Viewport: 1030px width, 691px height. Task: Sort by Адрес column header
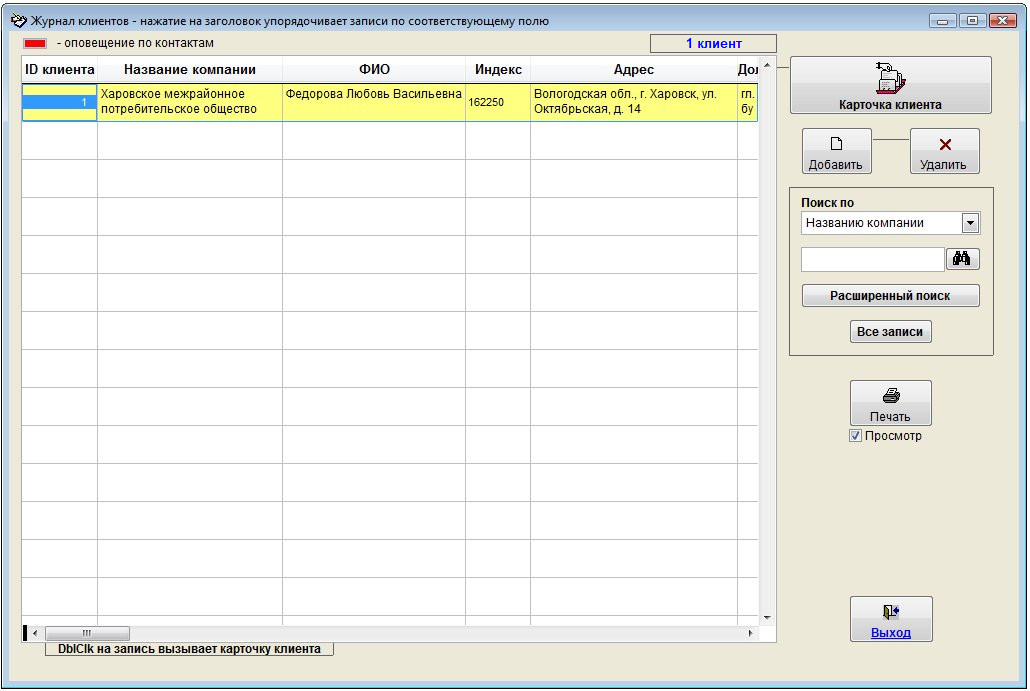point(633,70)
